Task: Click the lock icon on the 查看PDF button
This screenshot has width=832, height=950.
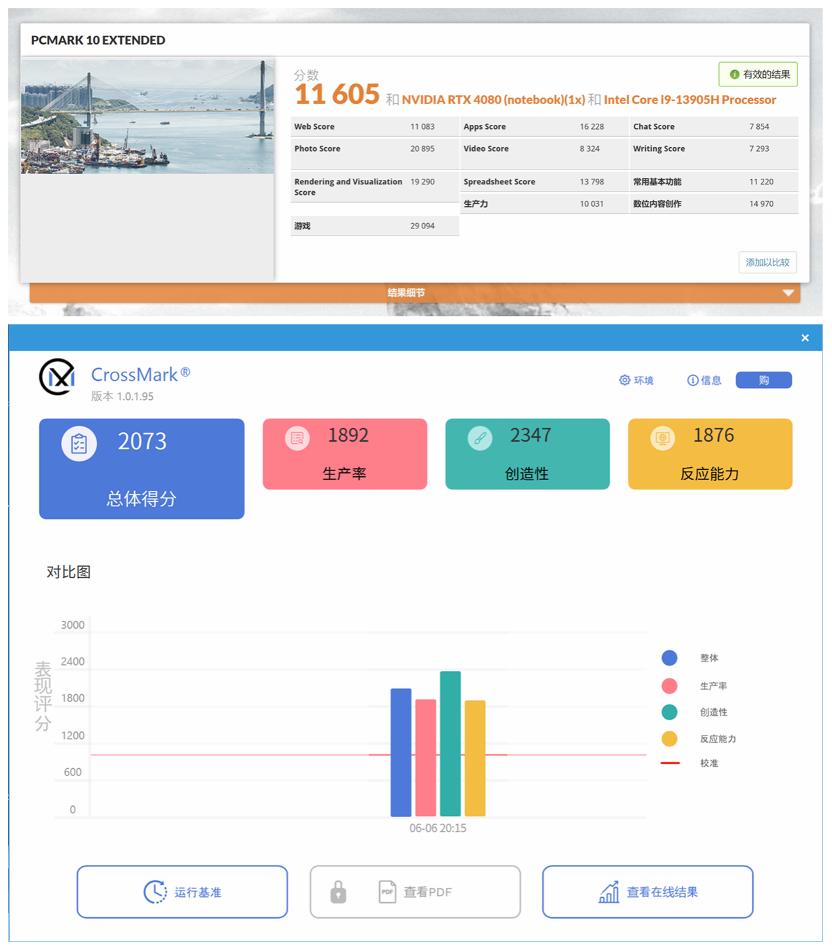Action: (336, 891)
